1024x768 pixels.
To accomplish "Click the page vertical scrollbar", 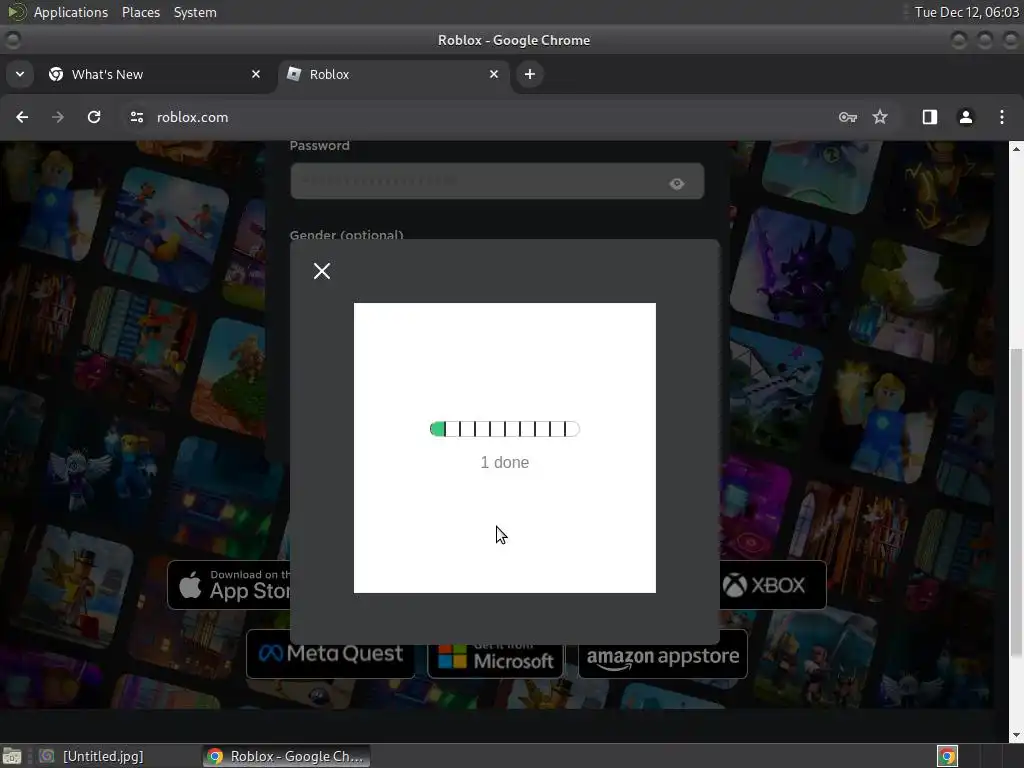I will [1016, 503].
